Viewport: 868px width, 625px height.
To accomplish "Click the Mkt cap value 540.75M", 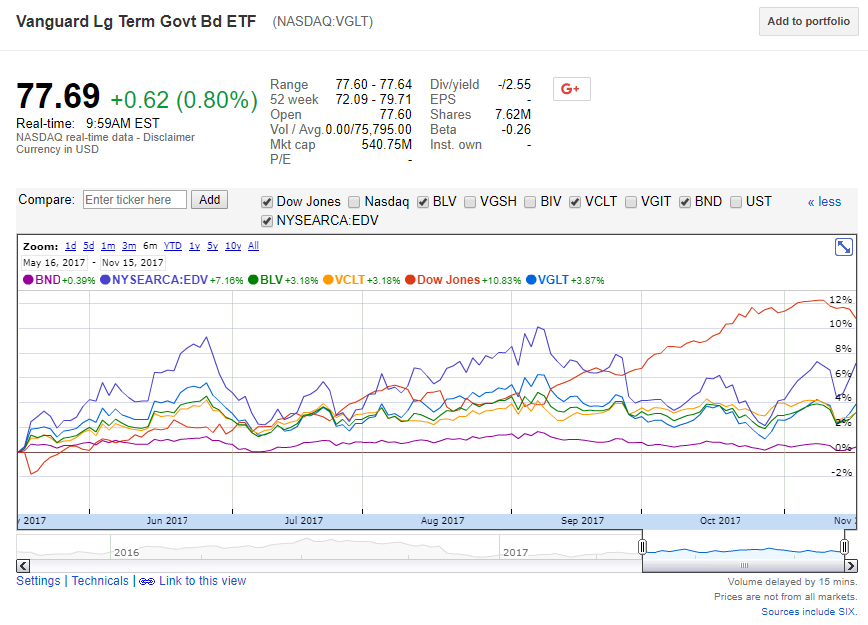I will click(x=386, y=144).
